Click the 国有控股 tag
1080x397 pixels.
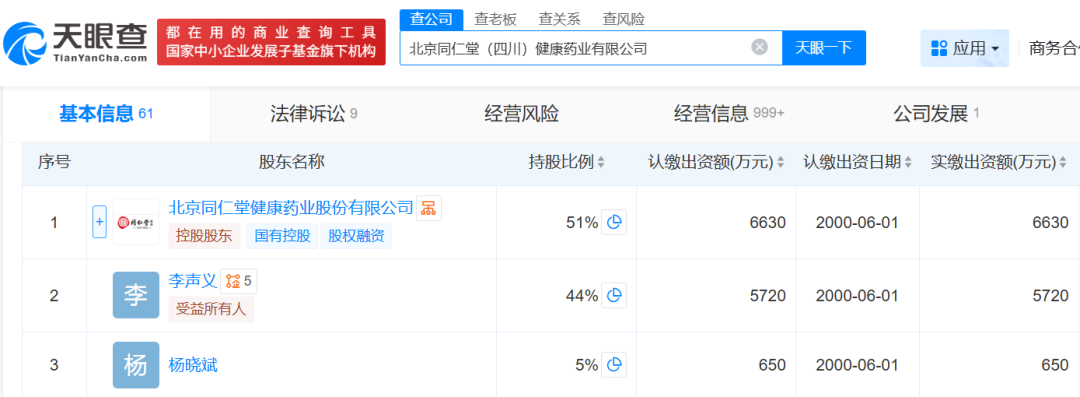point(282,236)
